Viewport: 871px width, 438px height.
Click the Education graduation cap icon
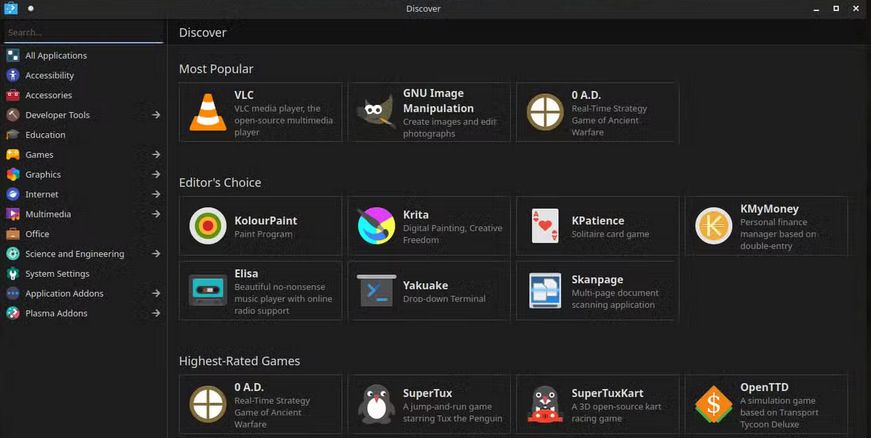[x=13, y=135]
